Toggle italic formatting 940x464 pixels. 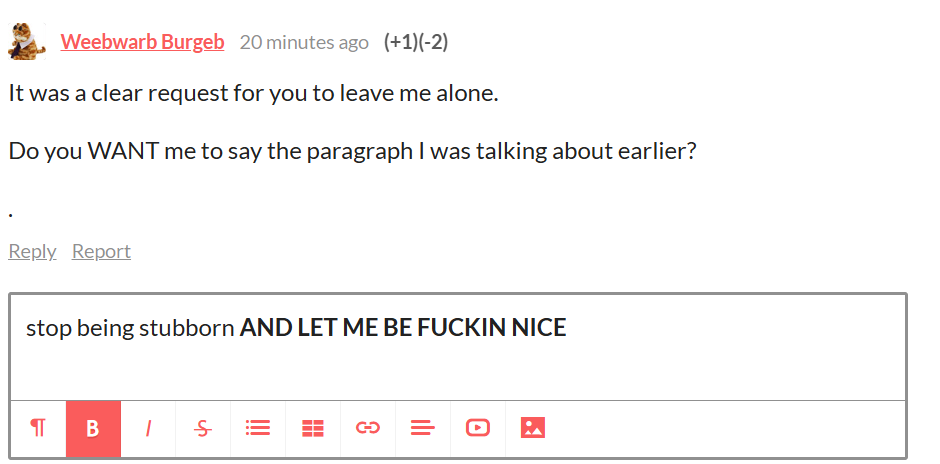point(148,429)
